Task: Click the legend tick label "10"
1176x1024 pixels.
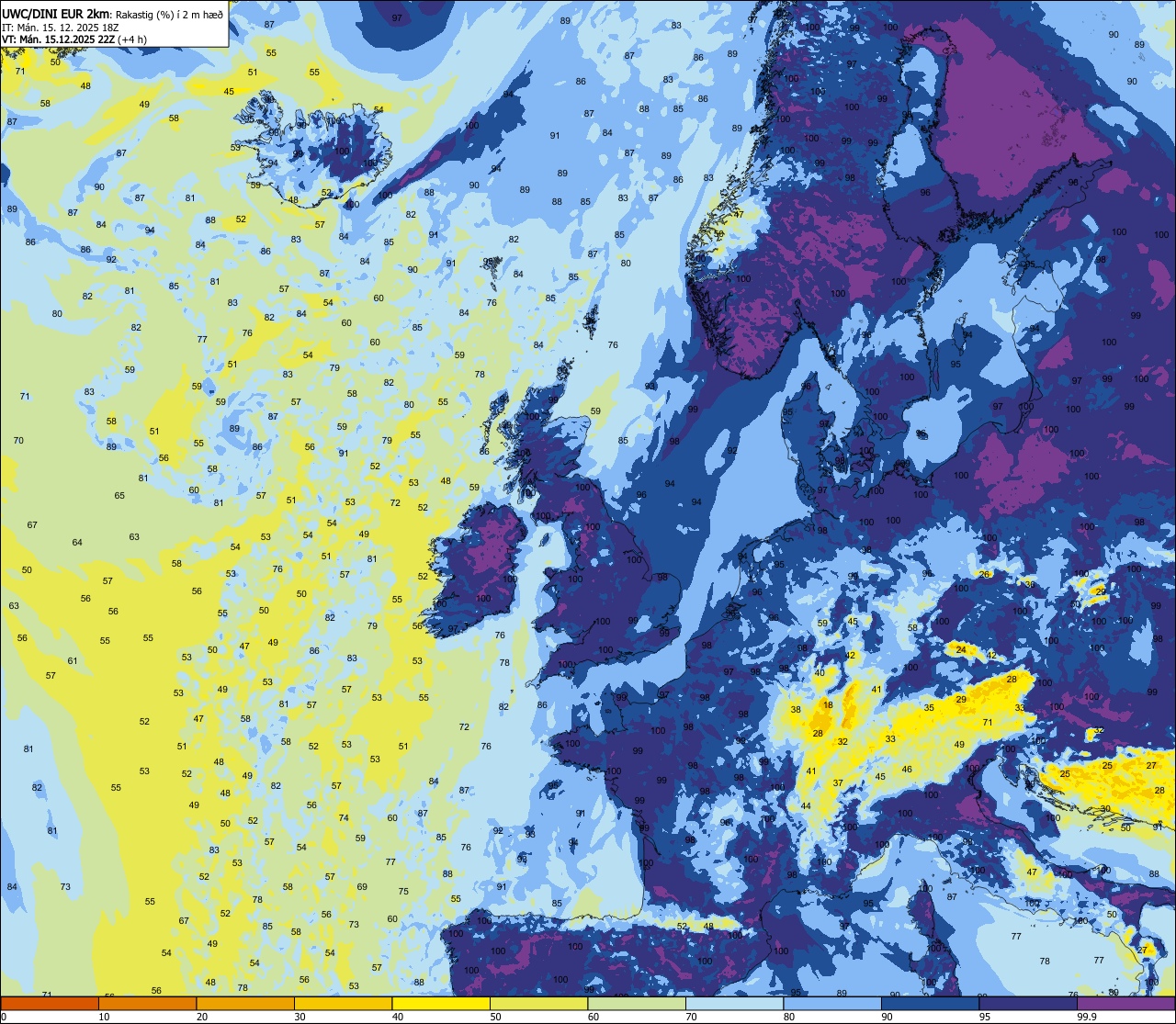Action: [x=104, y=1017]
